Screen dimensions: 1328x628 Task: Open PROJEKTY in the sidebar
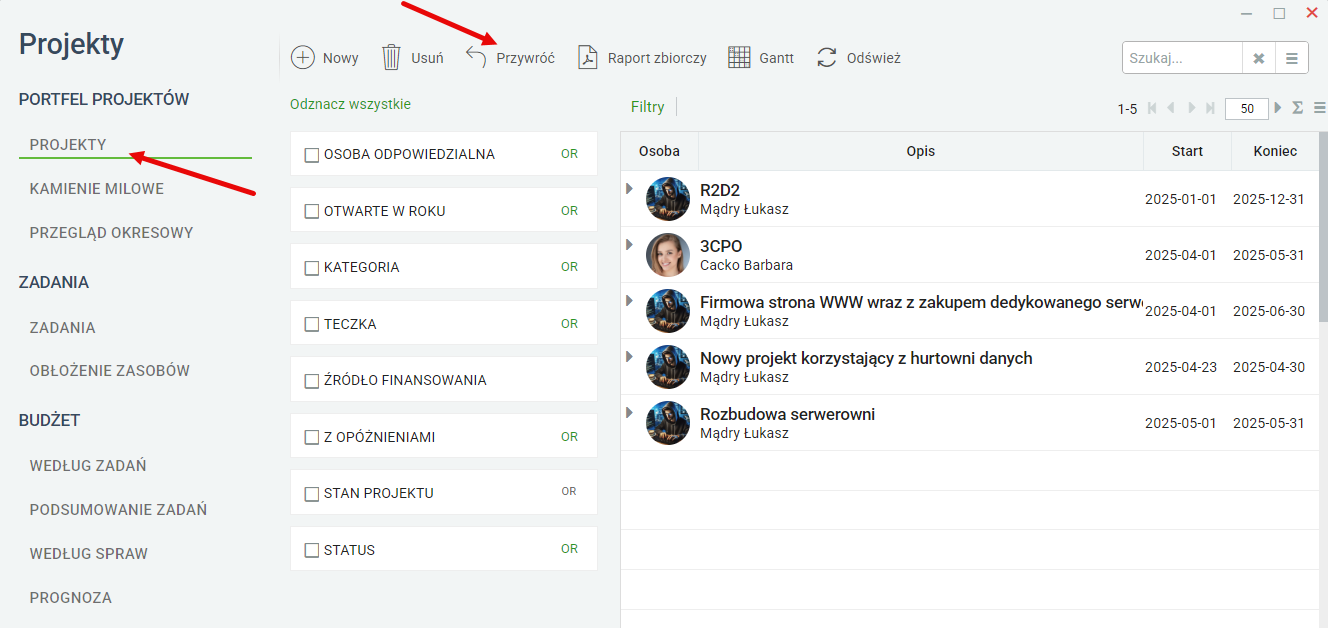click(68, 144)
